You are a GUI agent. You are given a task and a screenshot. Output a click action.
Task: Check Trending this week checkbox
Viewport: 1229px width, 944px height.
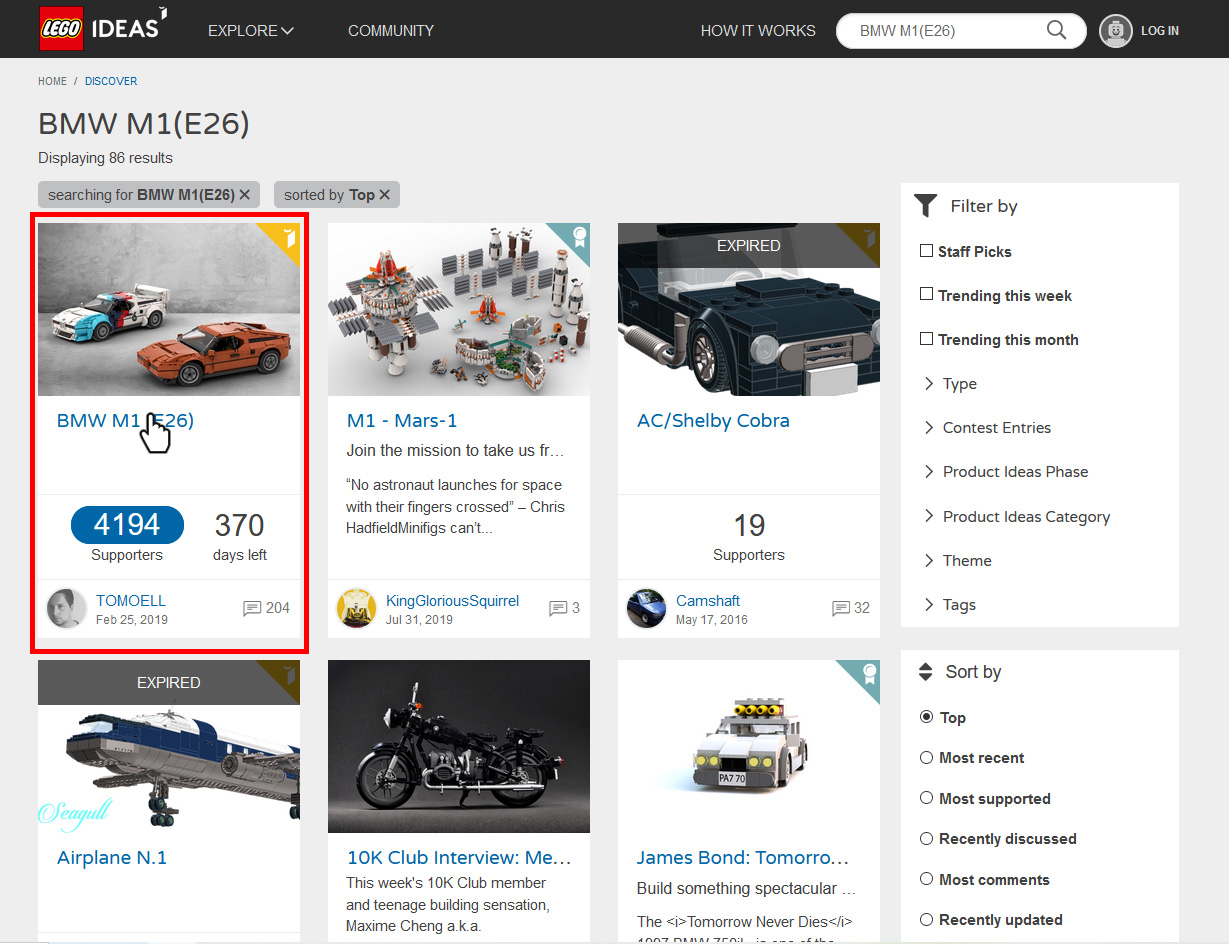click(x=926, y=295)
